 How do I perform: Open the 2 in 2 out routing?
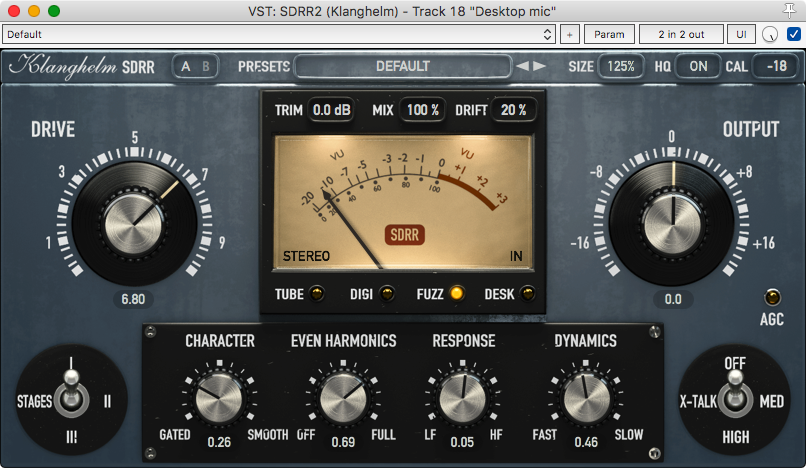[681, 34]
